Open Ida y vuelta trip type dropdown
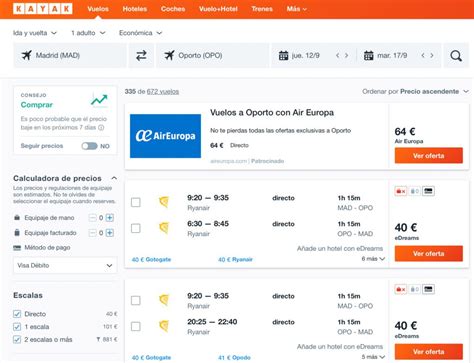This screenshot has height=363, width=474. tap(35, 33)
